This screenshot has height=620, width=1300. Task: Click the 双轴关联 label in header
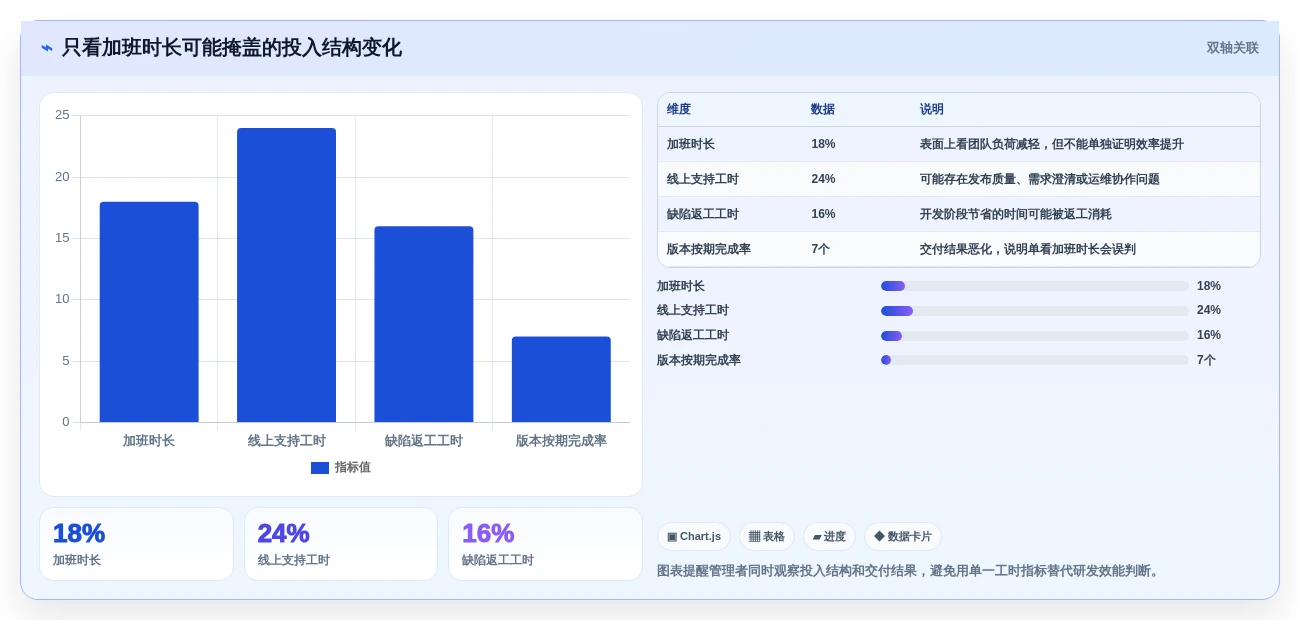click(x=1232, y=48)
